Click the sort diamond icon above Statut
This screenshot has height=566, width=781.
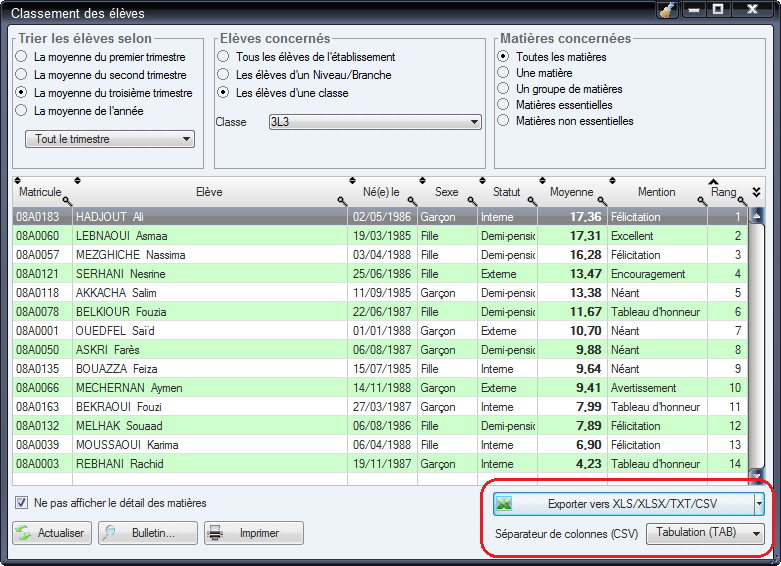[482, 180]
